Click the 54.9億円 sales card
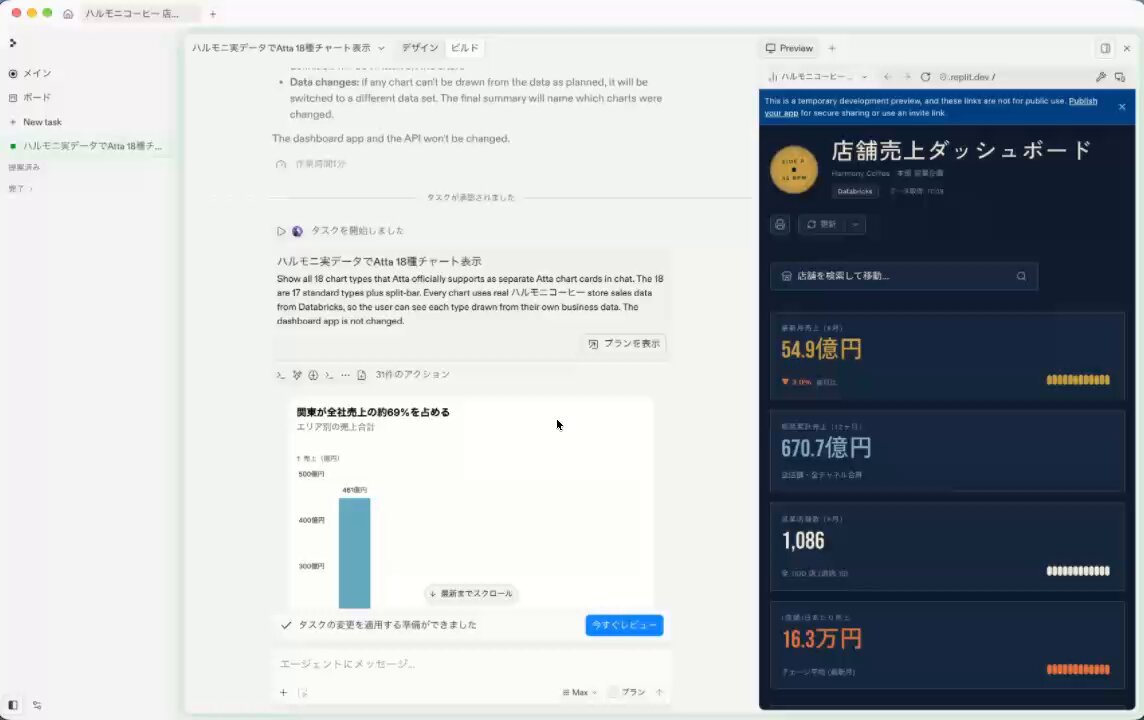 point(947,356)
